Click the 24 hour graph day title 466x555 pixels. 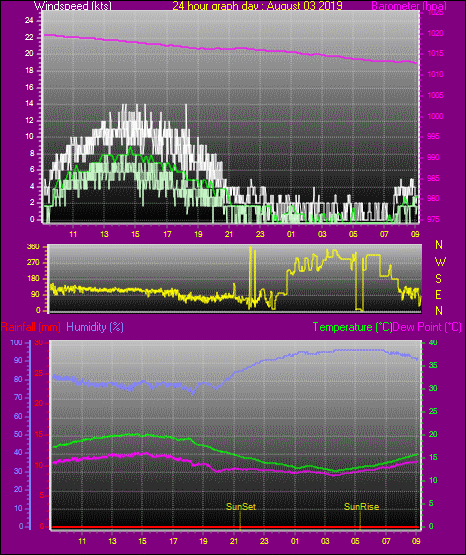point(257,6)
